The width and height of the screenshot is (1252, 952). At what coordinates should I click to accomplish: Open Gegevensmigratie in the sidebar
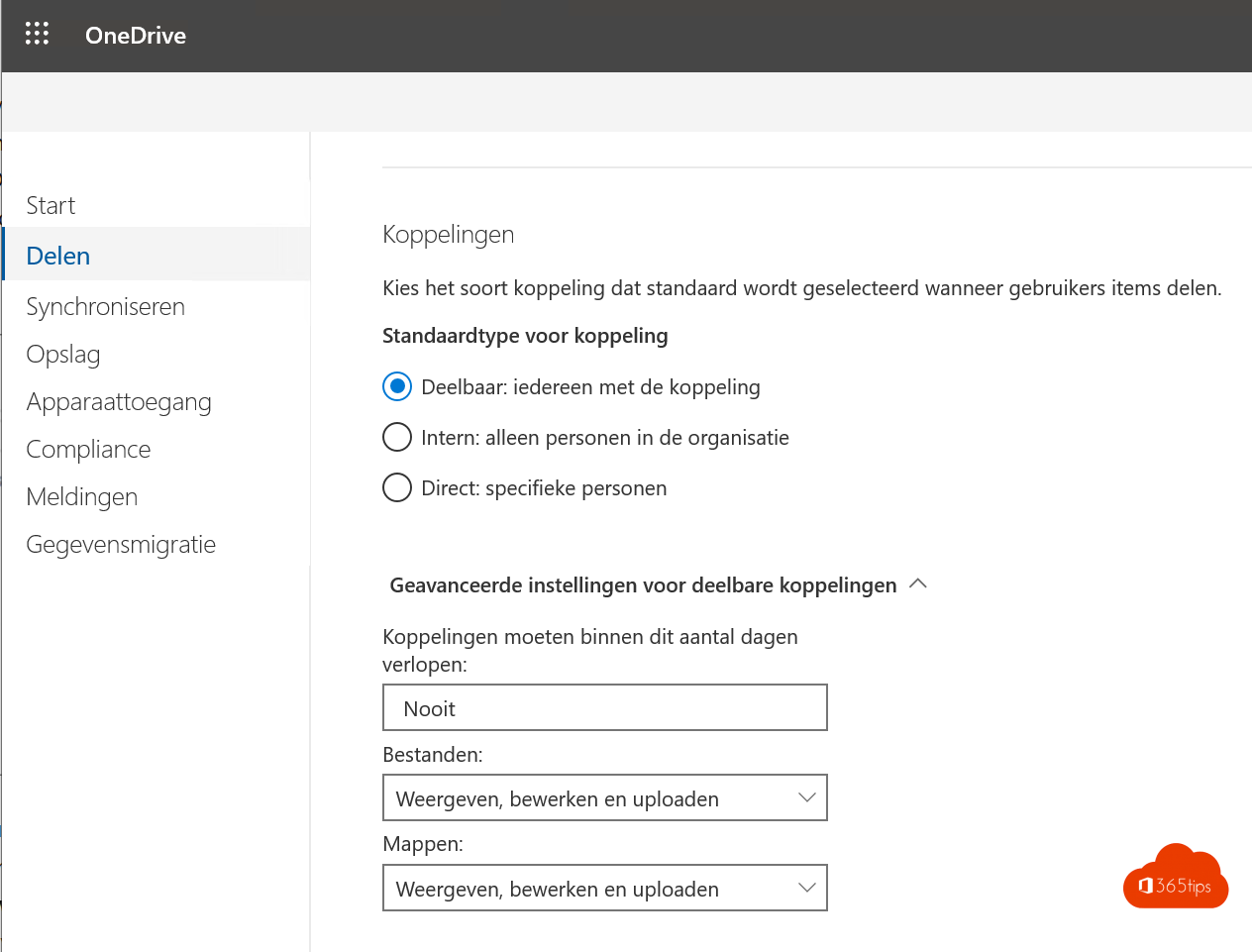point(121,544)
